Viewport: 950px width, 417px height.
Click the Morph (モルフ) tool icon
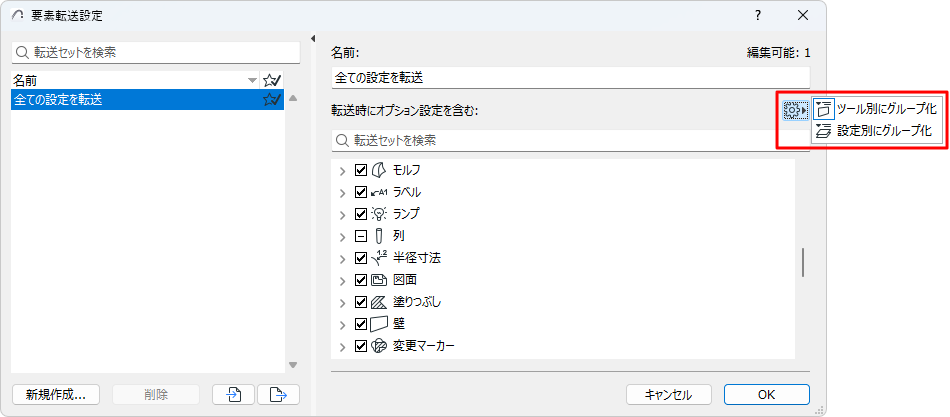coord(378,170)
